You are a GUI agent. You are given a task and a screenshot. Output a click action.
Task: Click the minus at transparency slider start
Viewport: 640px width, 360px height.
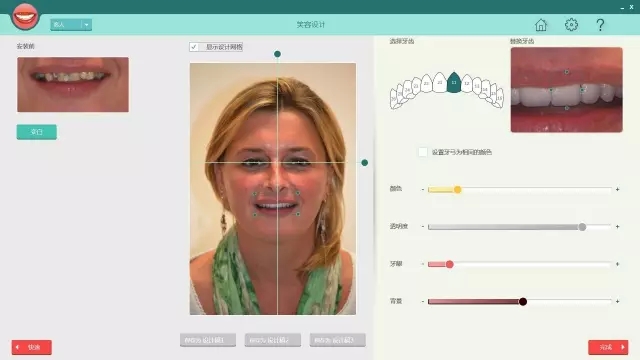pos(422,227)
